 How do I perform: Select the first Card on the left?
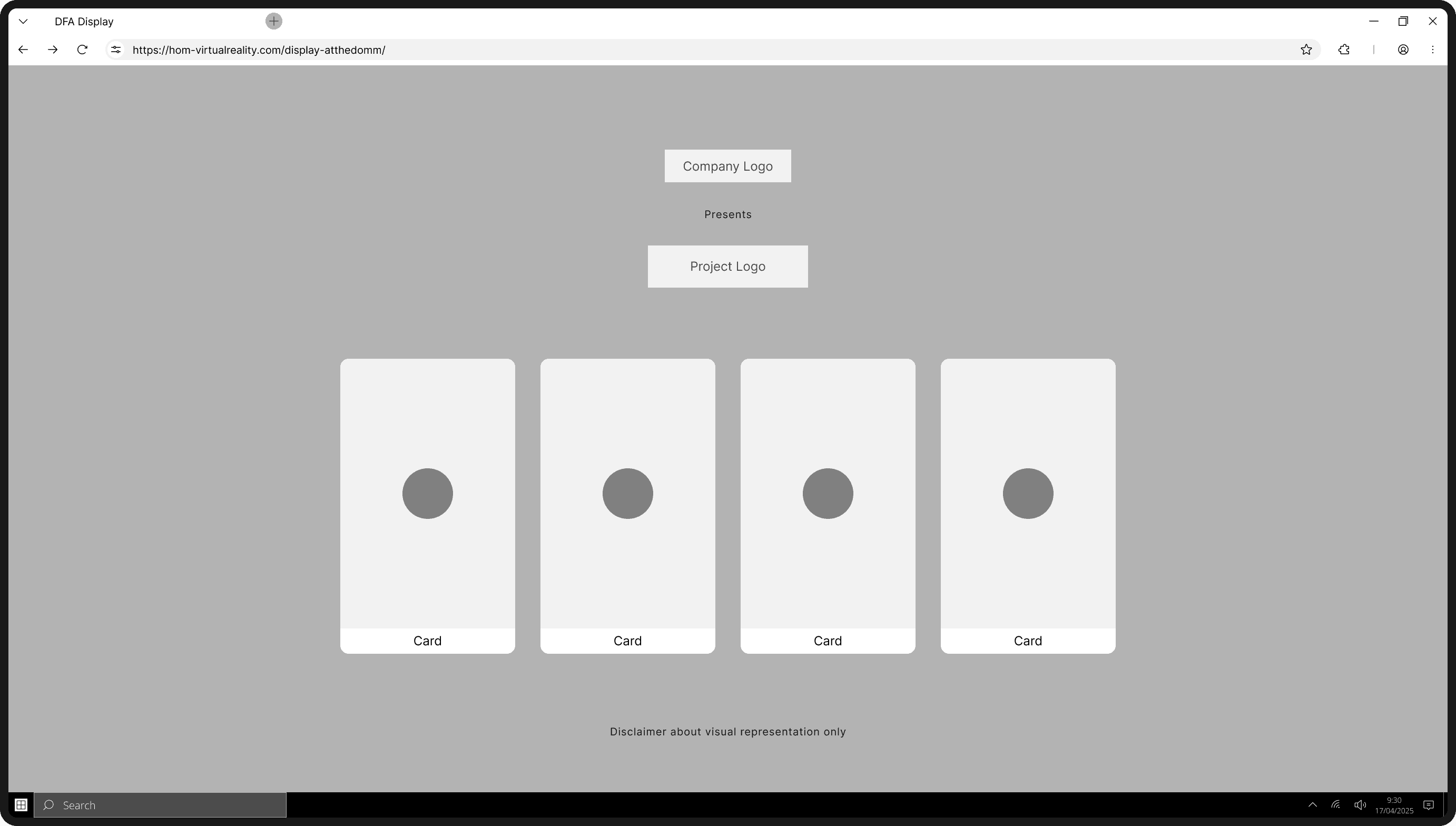click(x=428, y=506)
